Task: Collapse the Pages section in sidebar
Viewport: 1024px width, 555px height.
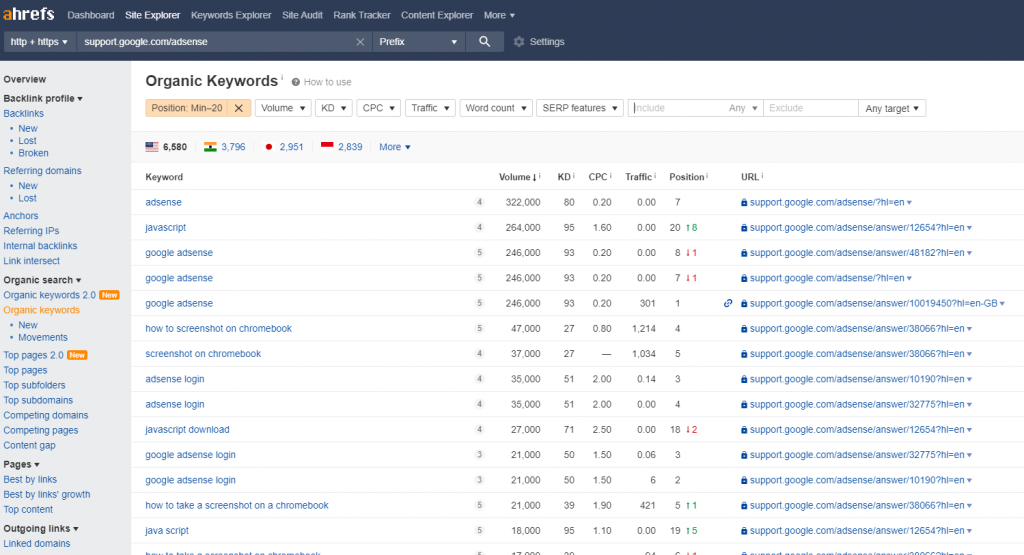Action: [22, 464]
